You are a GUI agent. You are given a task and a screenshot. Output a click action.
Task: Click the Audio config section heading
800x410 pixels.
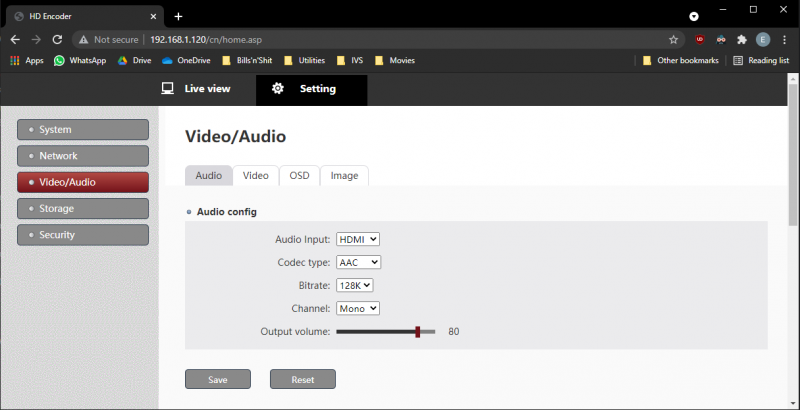227,212
